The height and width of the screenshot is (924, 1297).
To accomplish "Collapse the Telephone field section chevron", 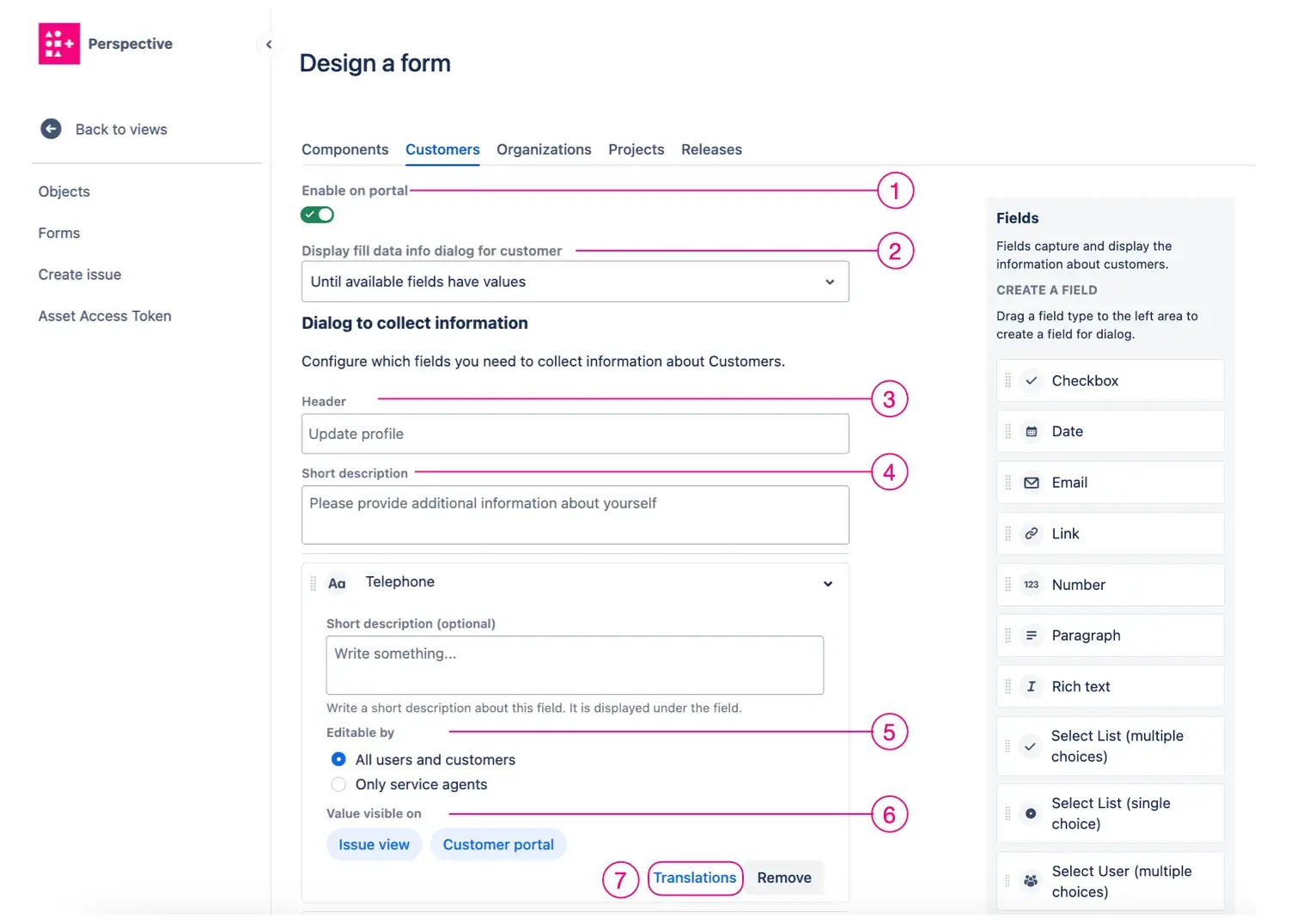I will [827, 584].
